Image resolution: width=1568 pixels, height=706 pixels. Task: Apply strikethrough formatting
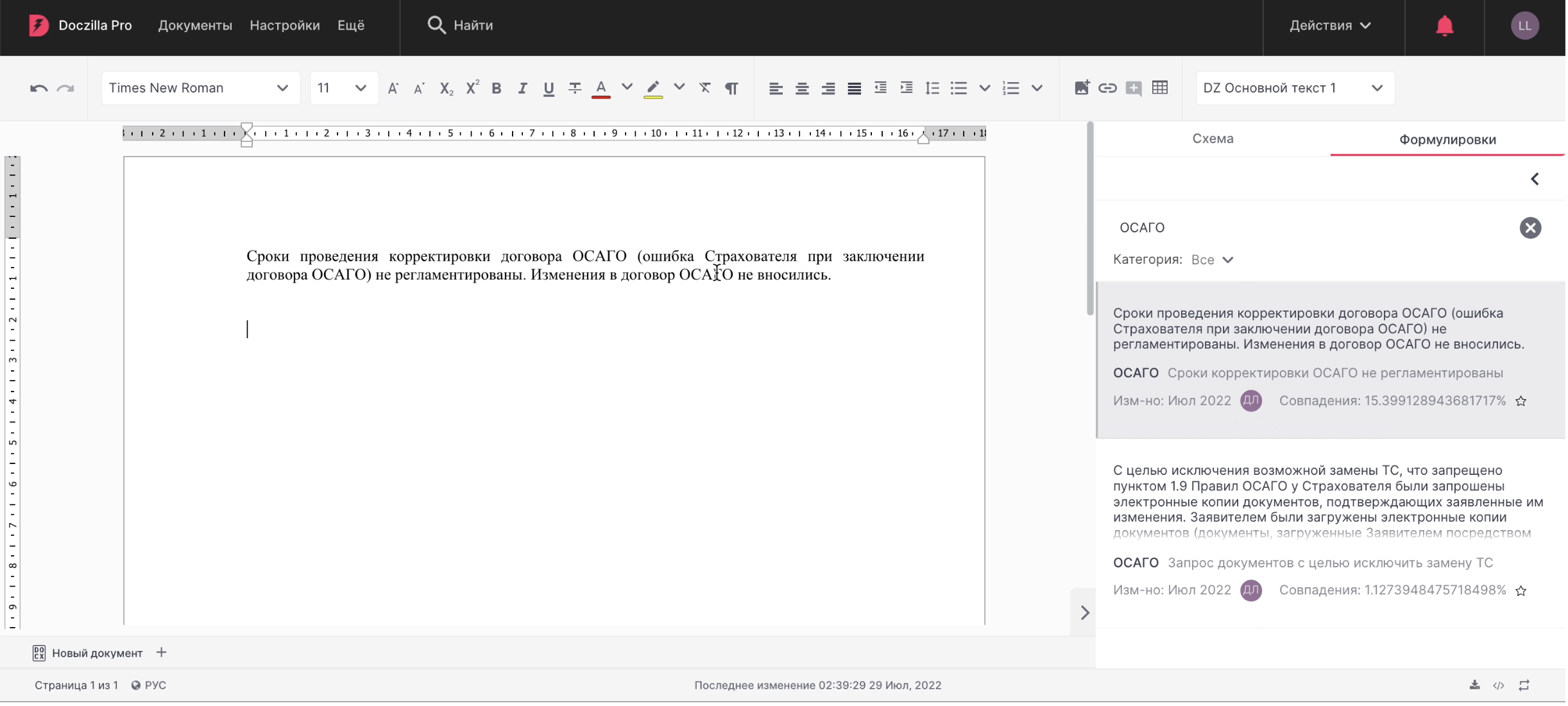coord(575,88)
